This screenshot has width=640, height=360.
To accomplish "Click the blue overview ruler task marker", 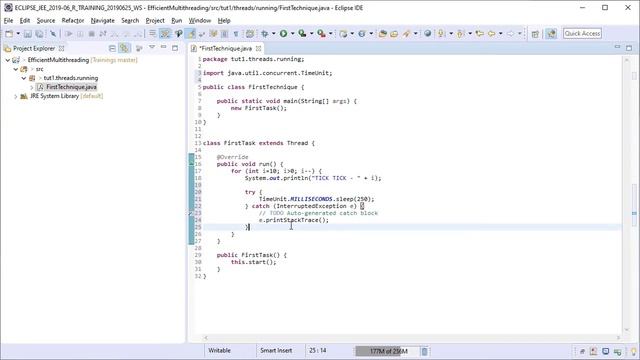I will pos(634,213).
